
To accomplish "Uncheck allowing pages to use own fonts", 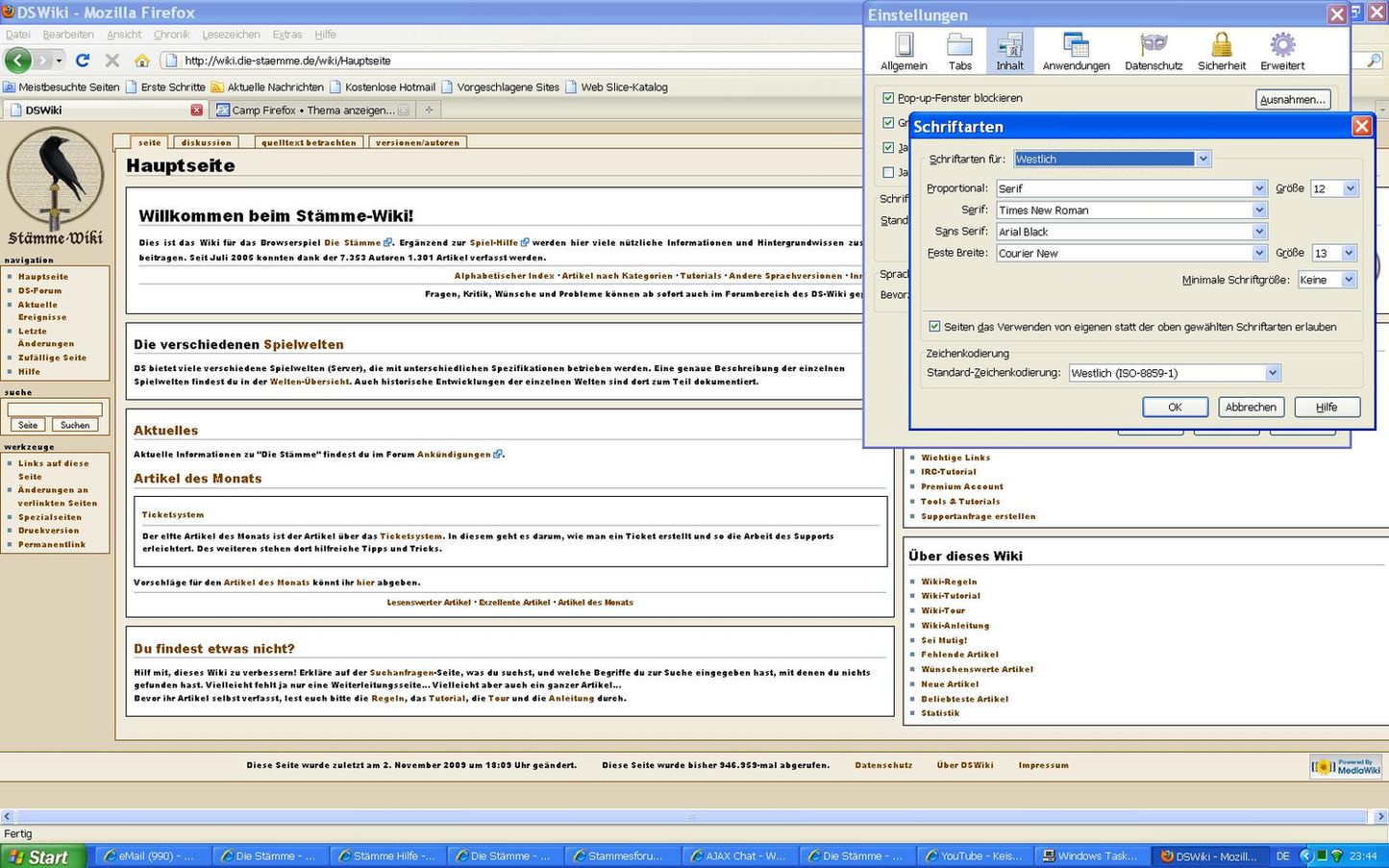I will click(x=934, y=327).
